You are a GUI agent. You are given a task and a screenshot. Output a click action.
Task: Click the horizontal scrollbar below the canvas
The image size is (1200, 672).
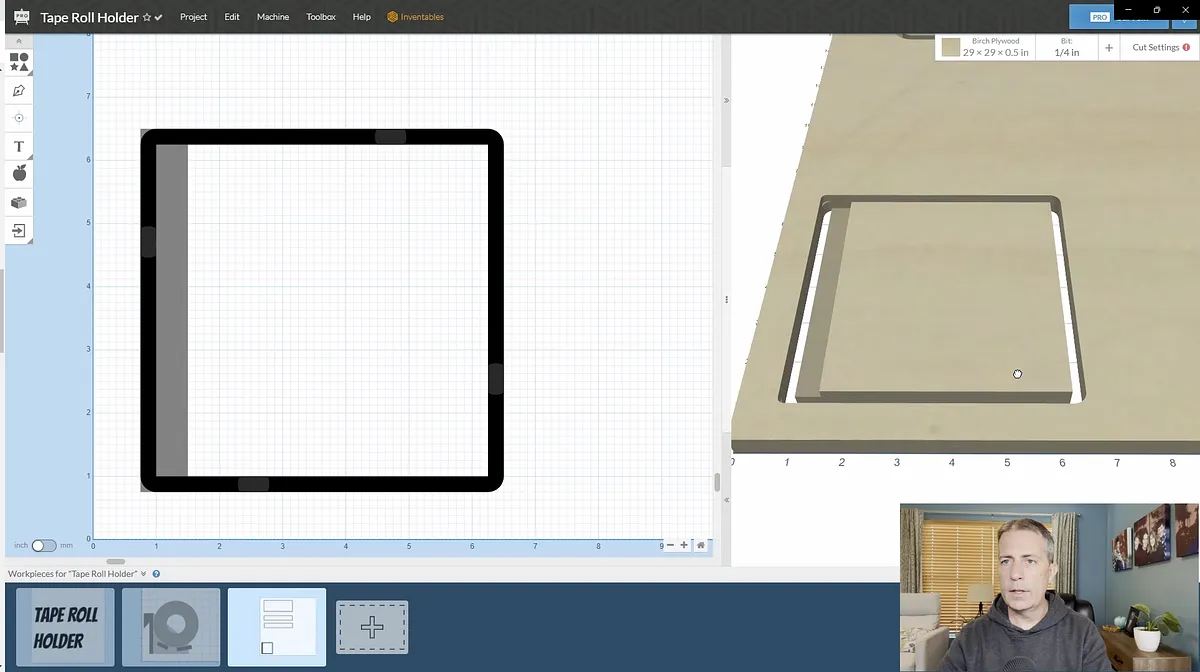116,561
